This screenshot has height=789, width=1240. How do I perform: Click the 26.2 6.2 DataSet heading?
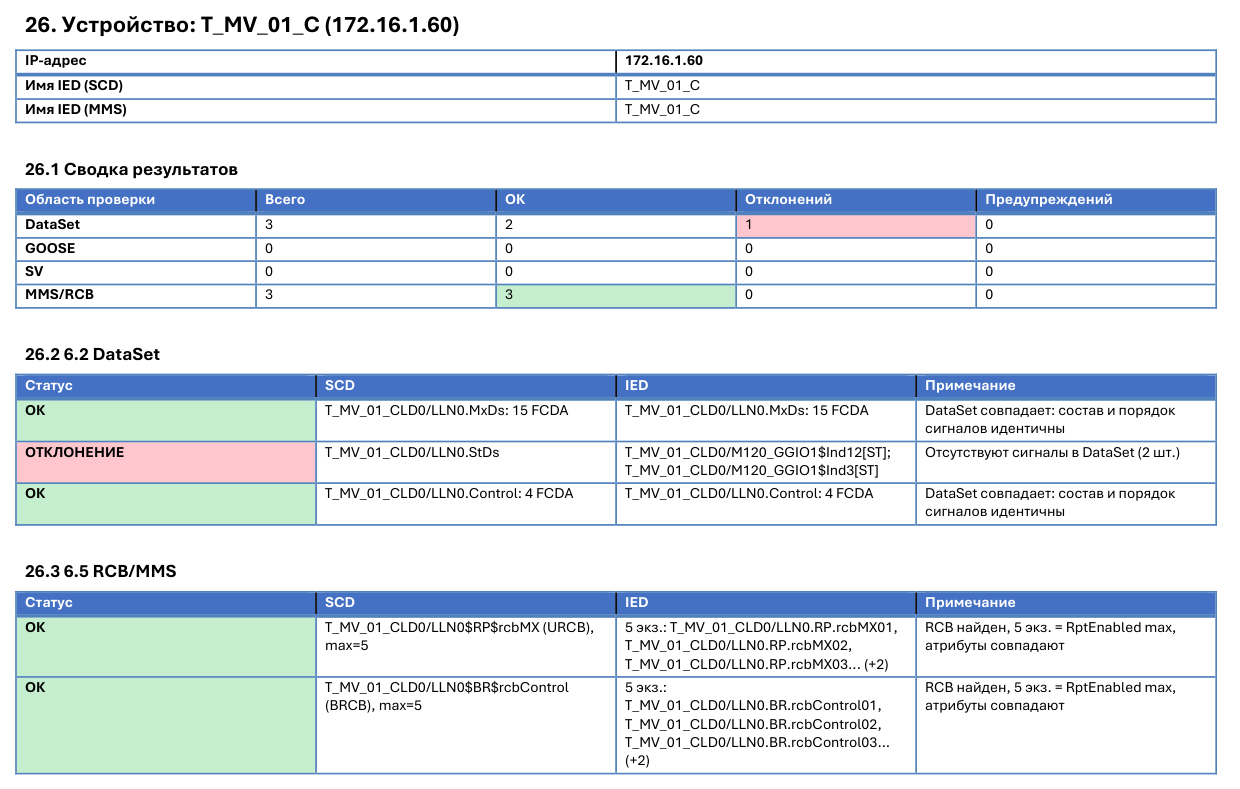tap(92, 354)
